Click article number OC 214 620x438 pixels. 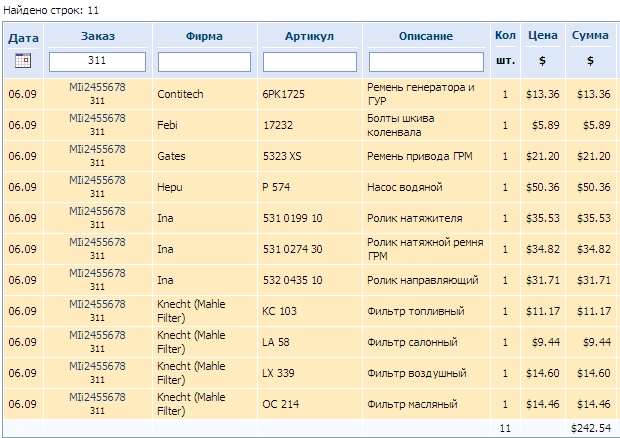coord(281,404)
